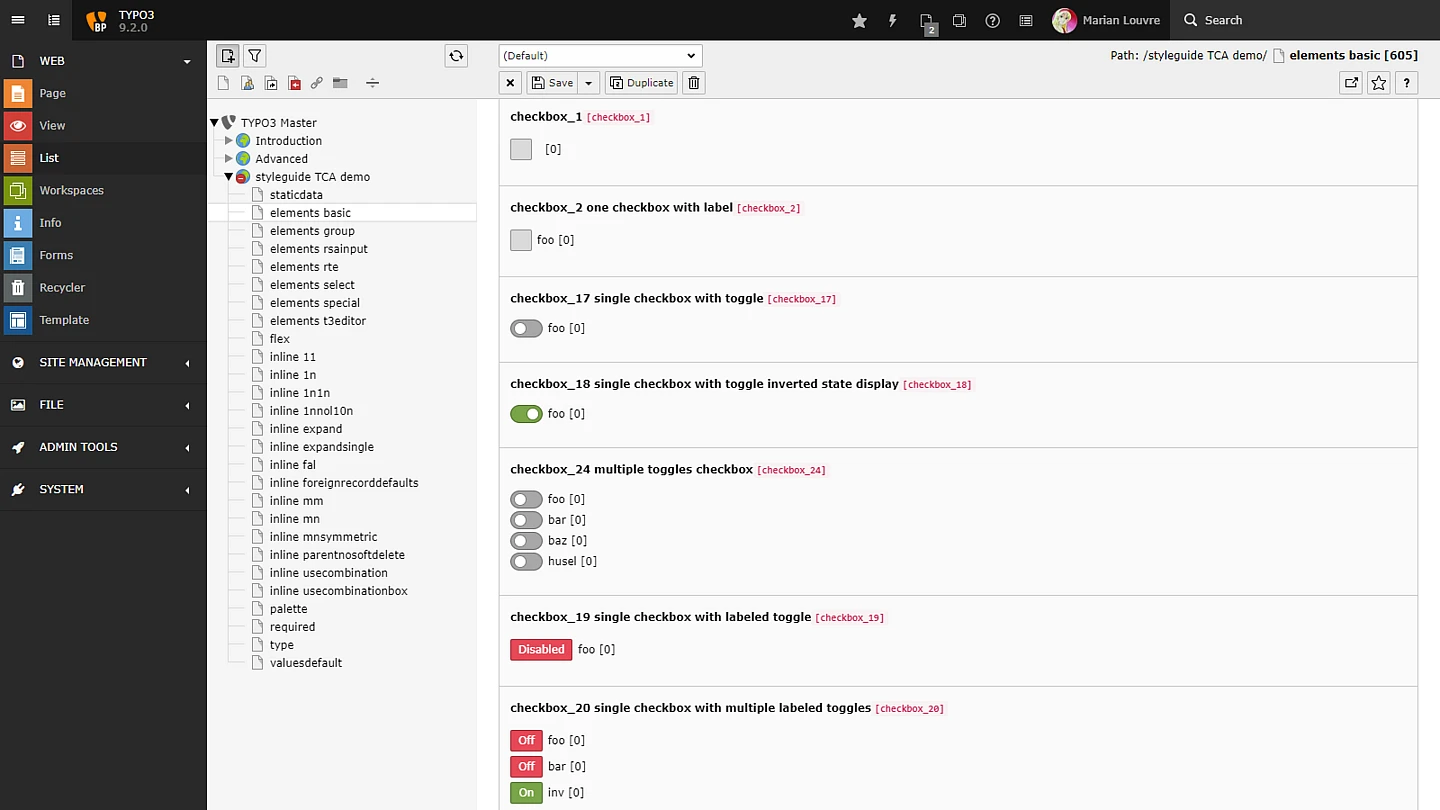Expand the Save button dropdown arrow

[x=589, y=83]
